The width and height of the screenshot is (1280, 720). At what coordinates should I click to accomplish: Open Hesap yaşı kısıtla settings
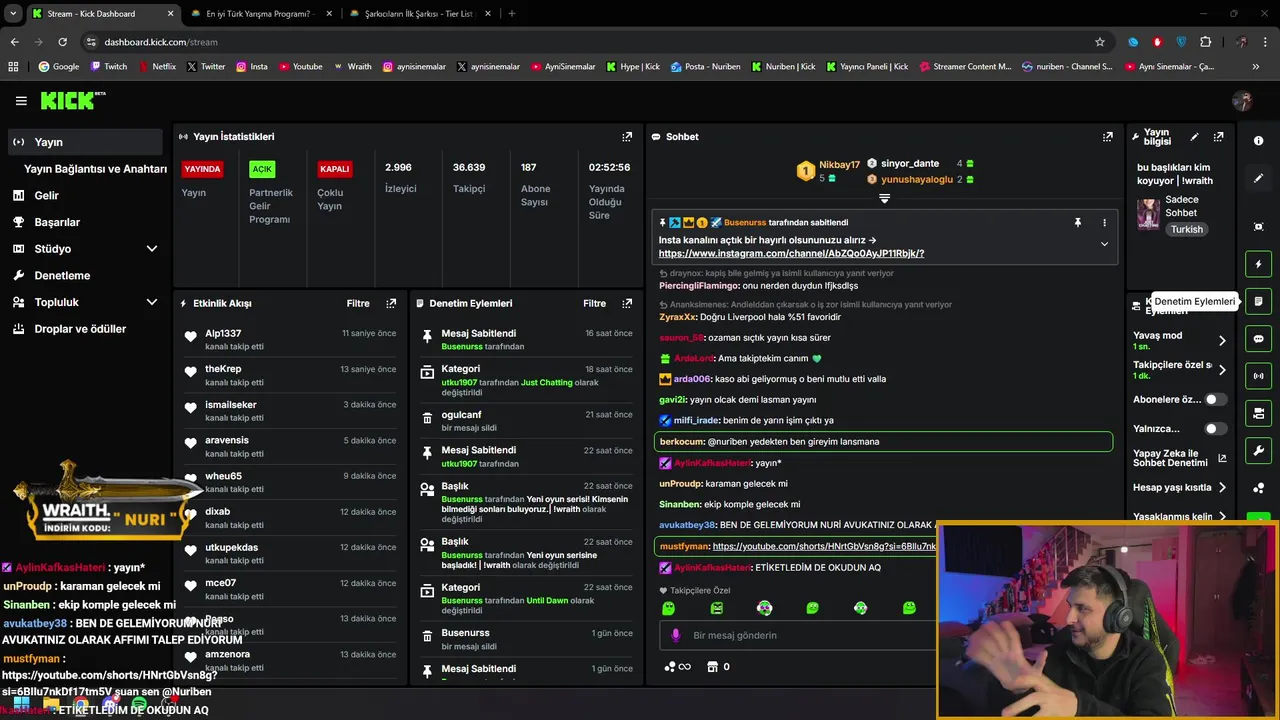(x=1221, y=488)
